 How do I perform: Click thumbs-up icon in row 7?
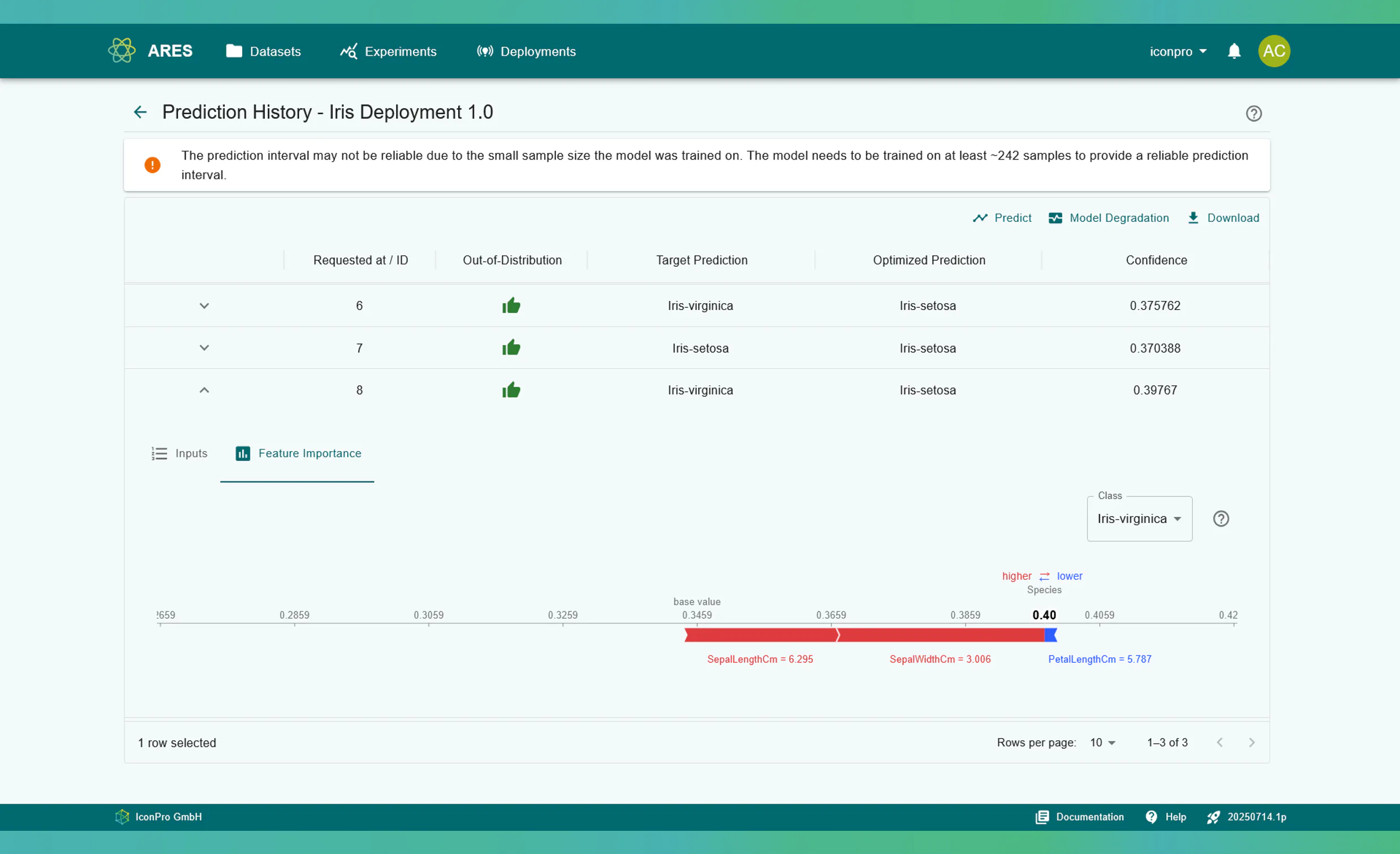(511, 348)
